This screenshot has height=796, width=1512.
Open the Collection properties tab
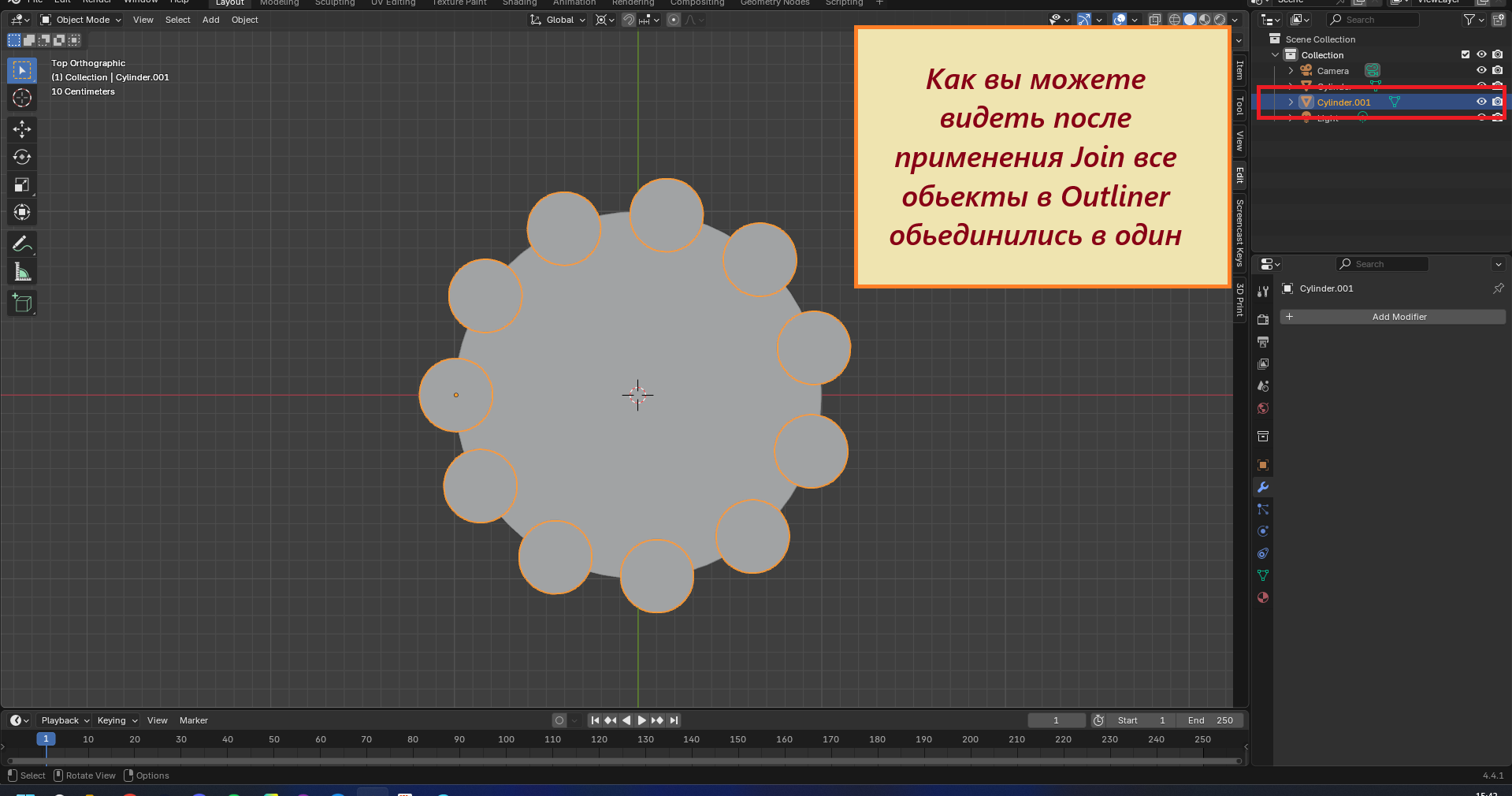[x=1263, y=436]
